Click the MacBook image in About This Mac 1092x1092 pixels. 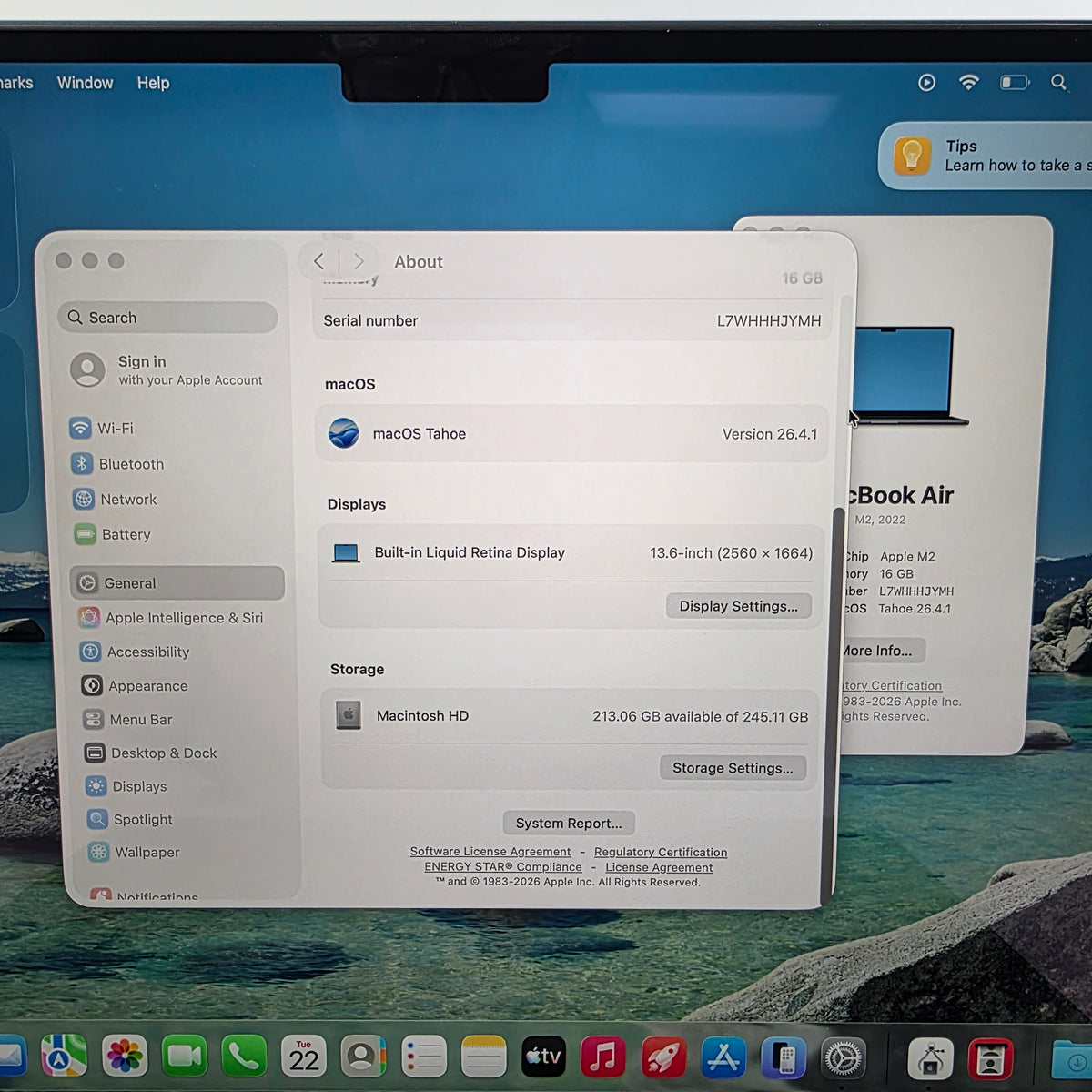(x=910, y=375)
